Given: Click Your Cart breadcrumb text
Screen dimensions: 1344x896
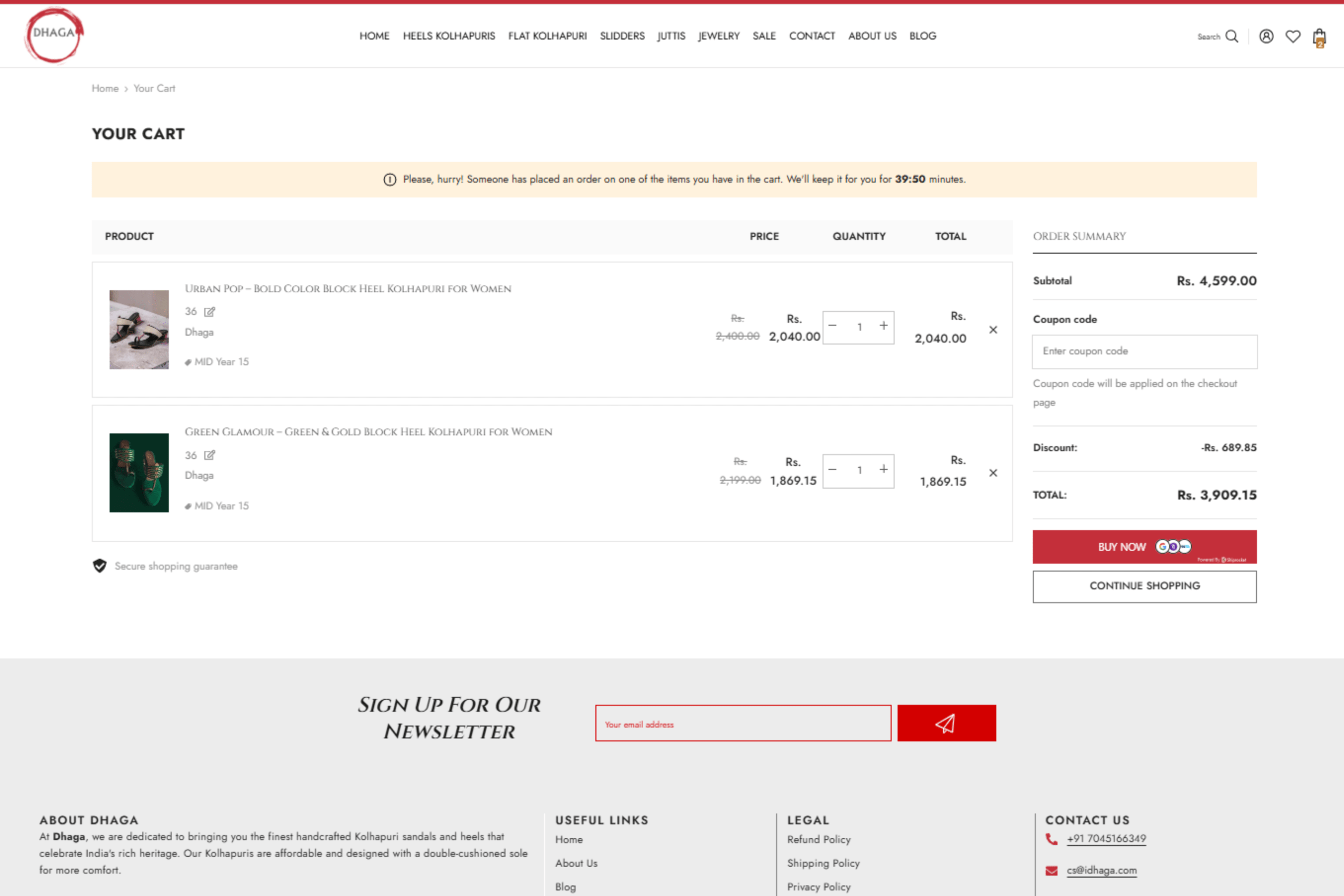Looking at the screenshot, I should [x=154, y=89].
